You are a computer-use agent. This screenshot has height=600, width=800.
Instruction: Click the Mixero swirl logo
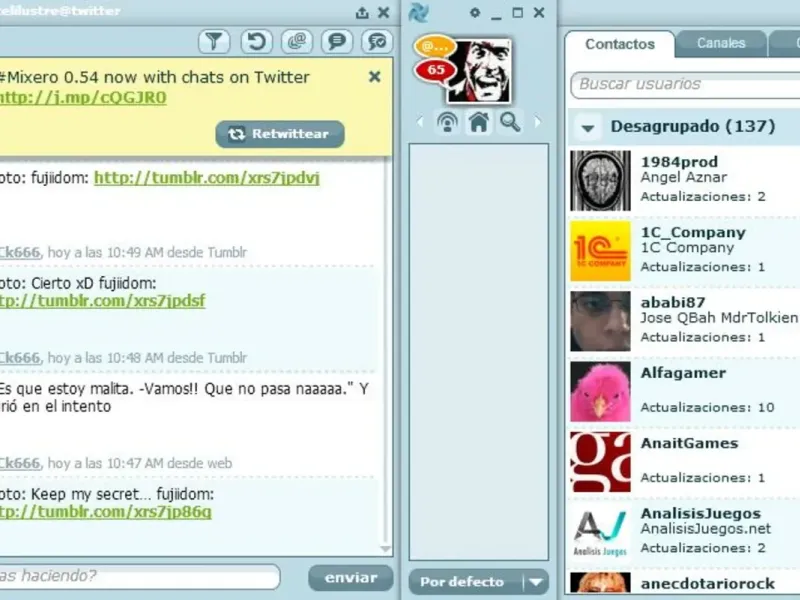(418, 13)
